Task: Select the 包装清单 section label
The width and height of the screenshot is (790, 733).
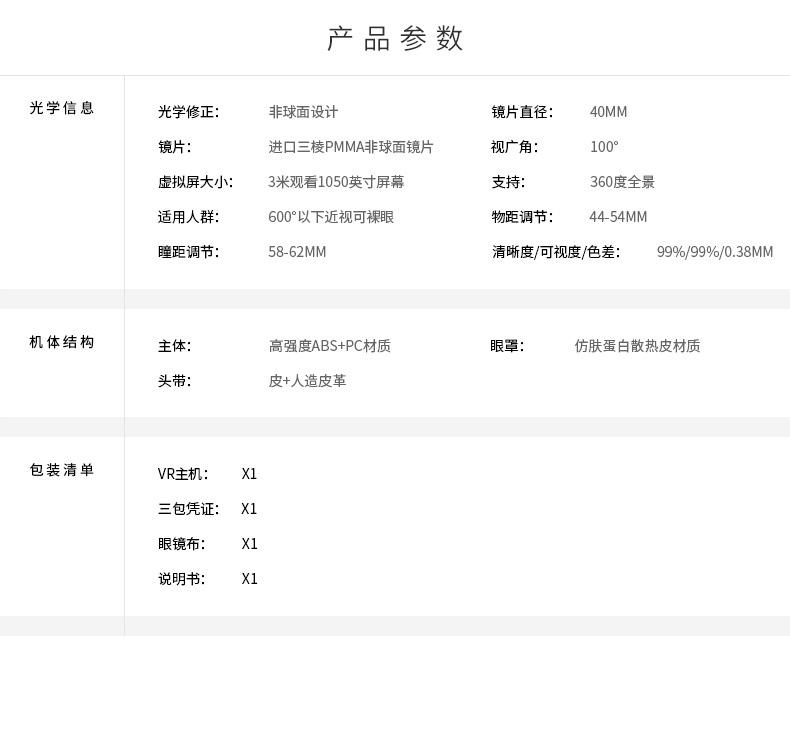Action: 62,470
